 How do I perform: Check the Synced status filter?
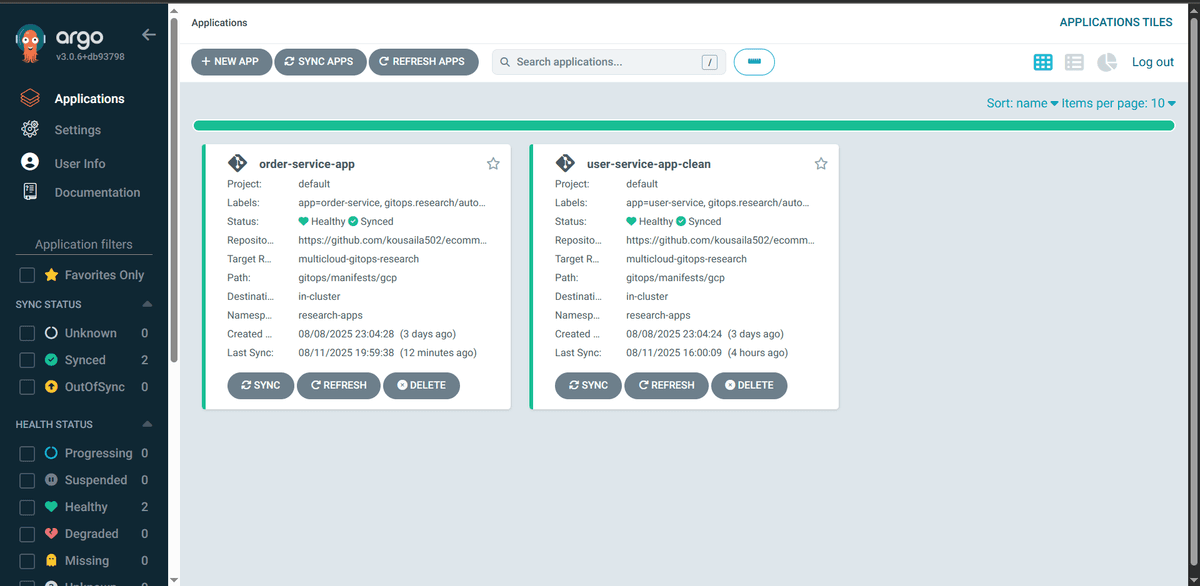pyautogui.click(x=26, y=360)
